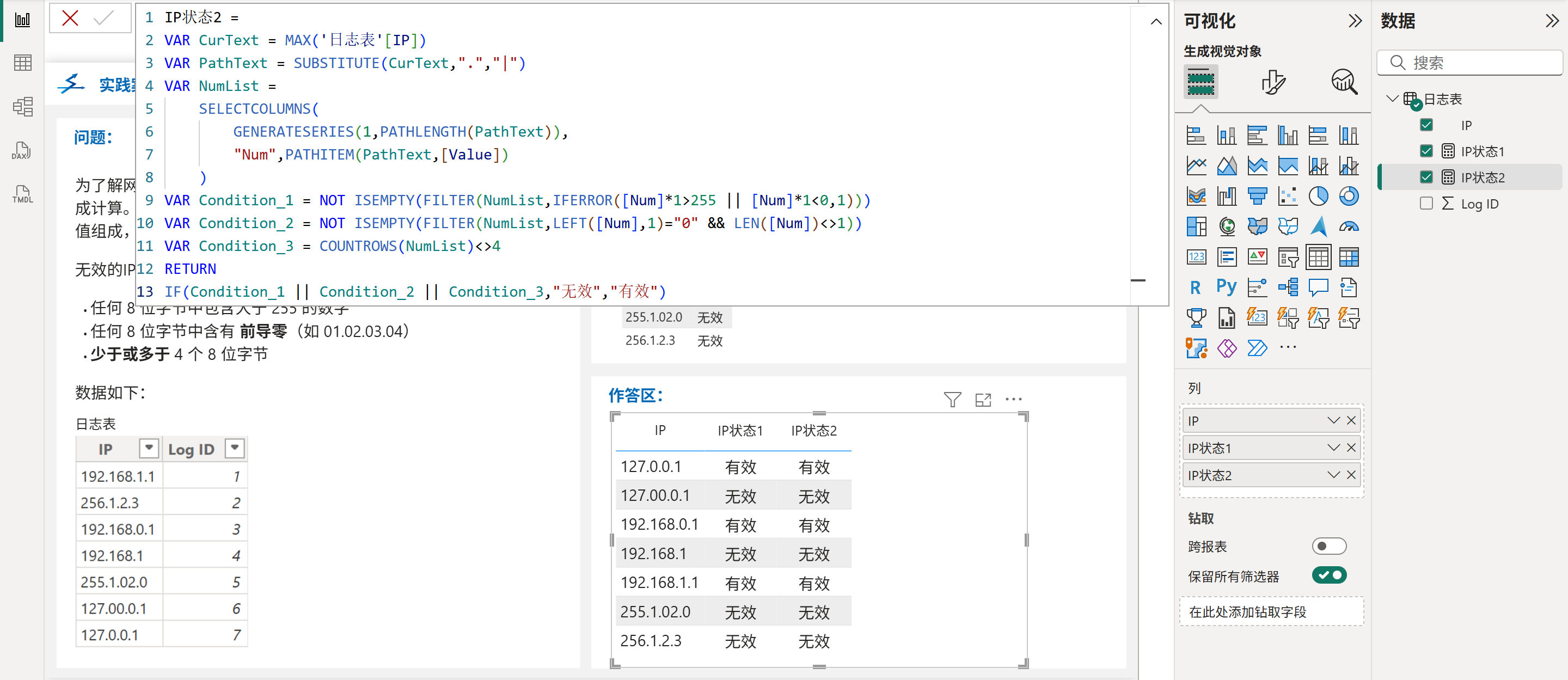Open TMDL view icon
Image resolution: width=1568 pixels, height=680 pixels.
click(22, 195)
